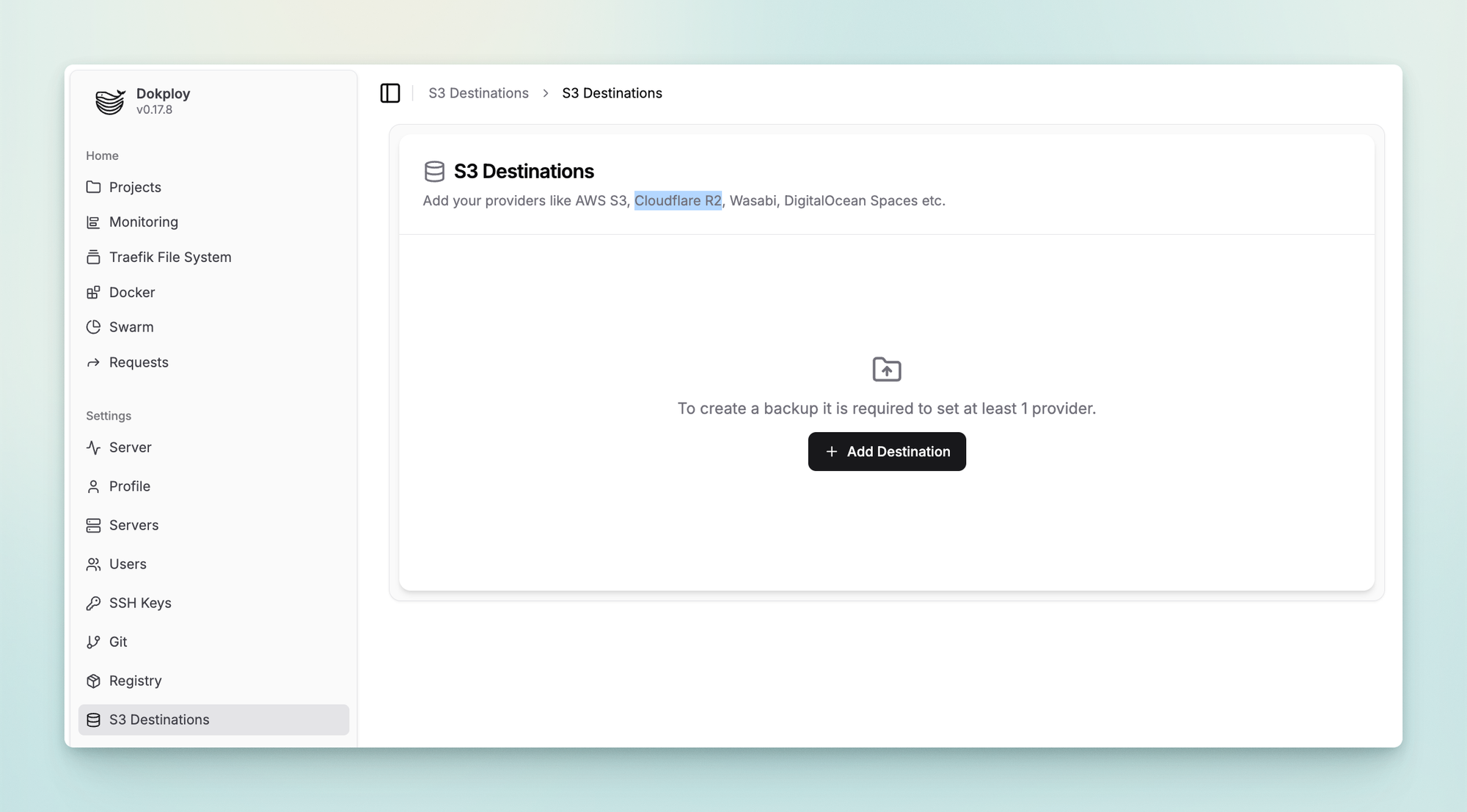Click the Docker blocks icon
The height and width of the screenshot is (812, 1467).
pos(93,293)
